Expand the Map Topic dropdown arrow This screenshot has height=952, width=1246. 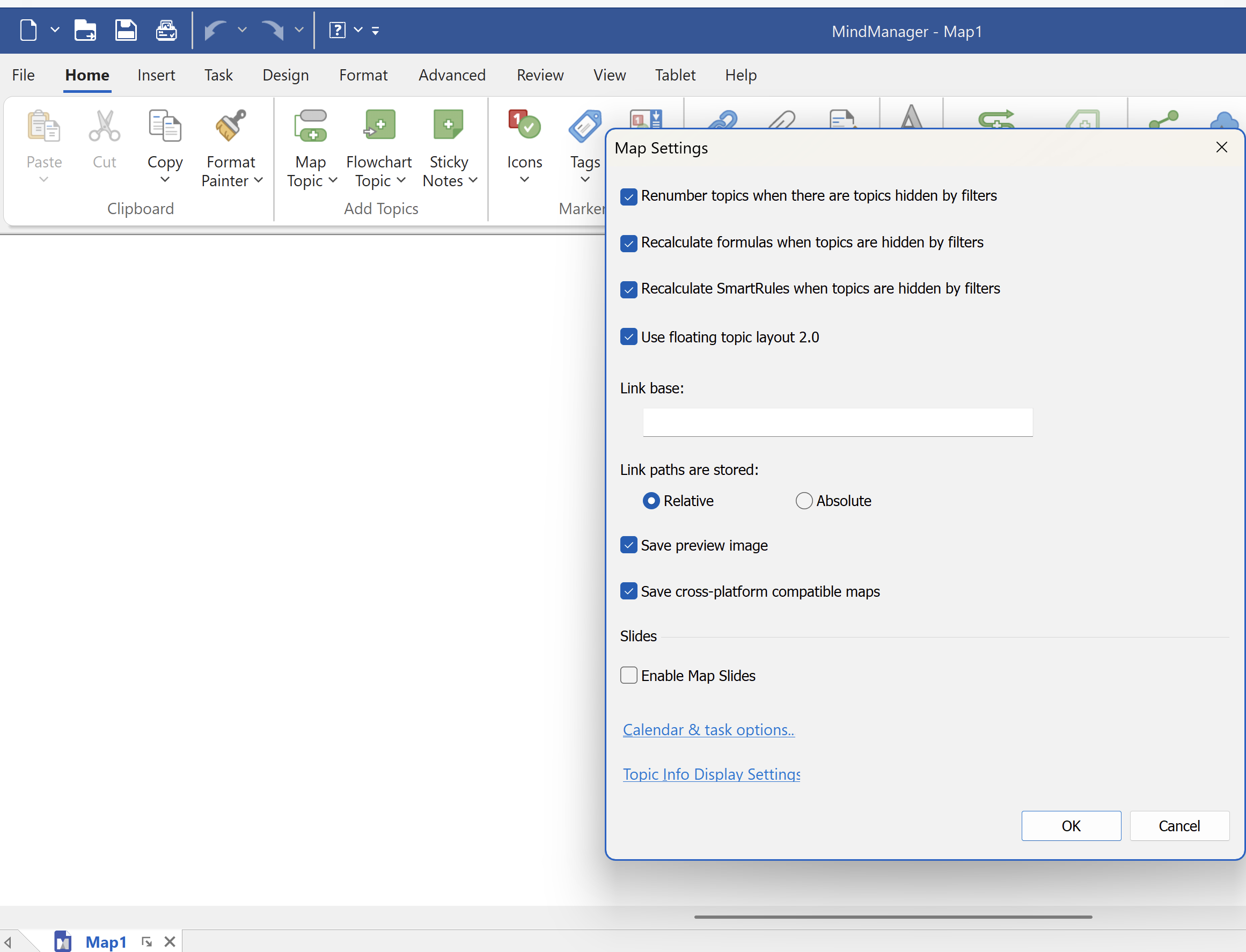[333, 180]
